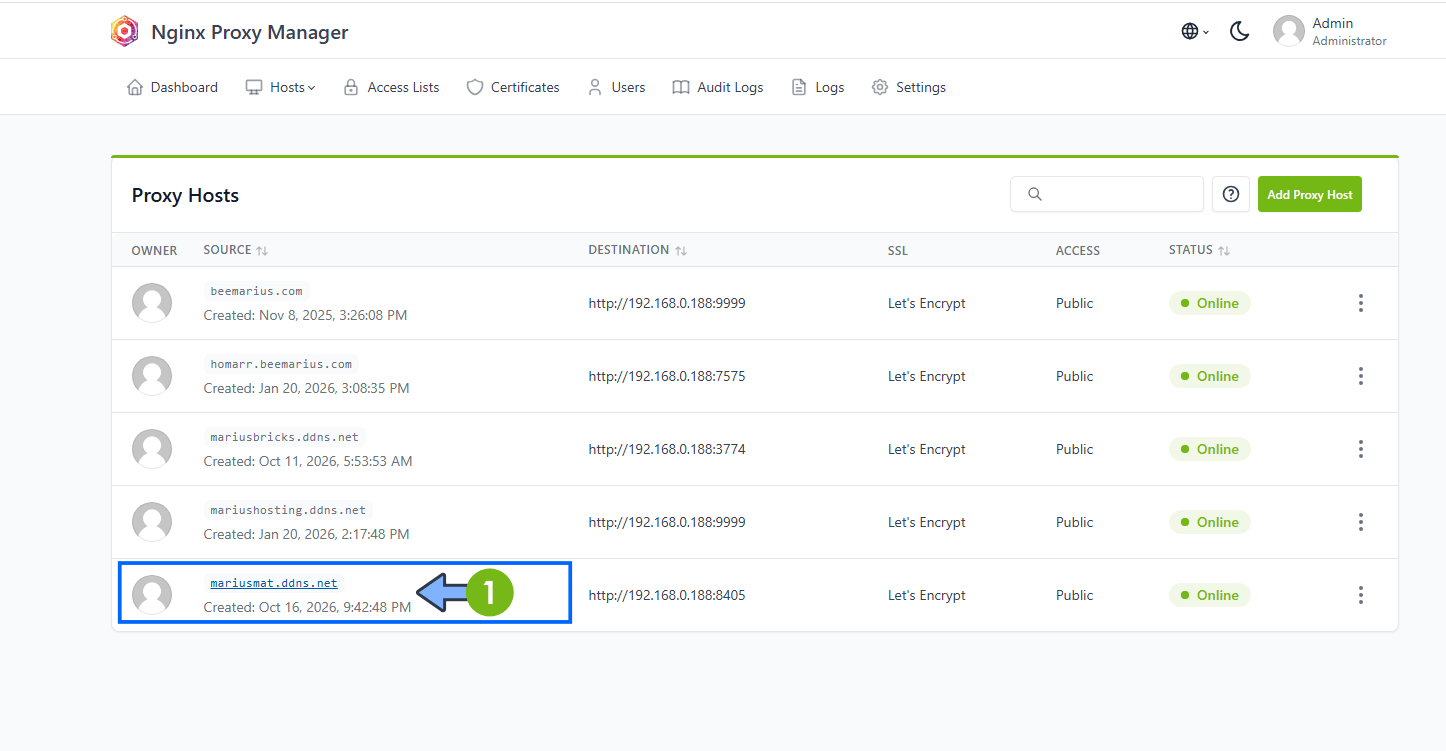The width and height of the screenshot is (1446, 751).
Task: Click destination http://192.168.0.188:3774
Action: tap(667, 449)
